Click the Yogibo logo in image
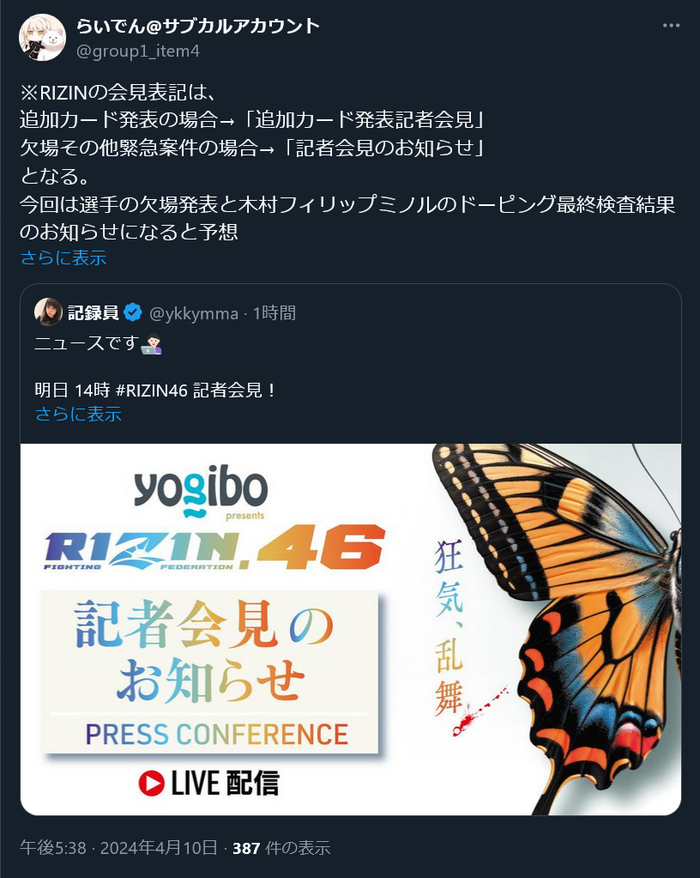700x878 pixels. 200,492
